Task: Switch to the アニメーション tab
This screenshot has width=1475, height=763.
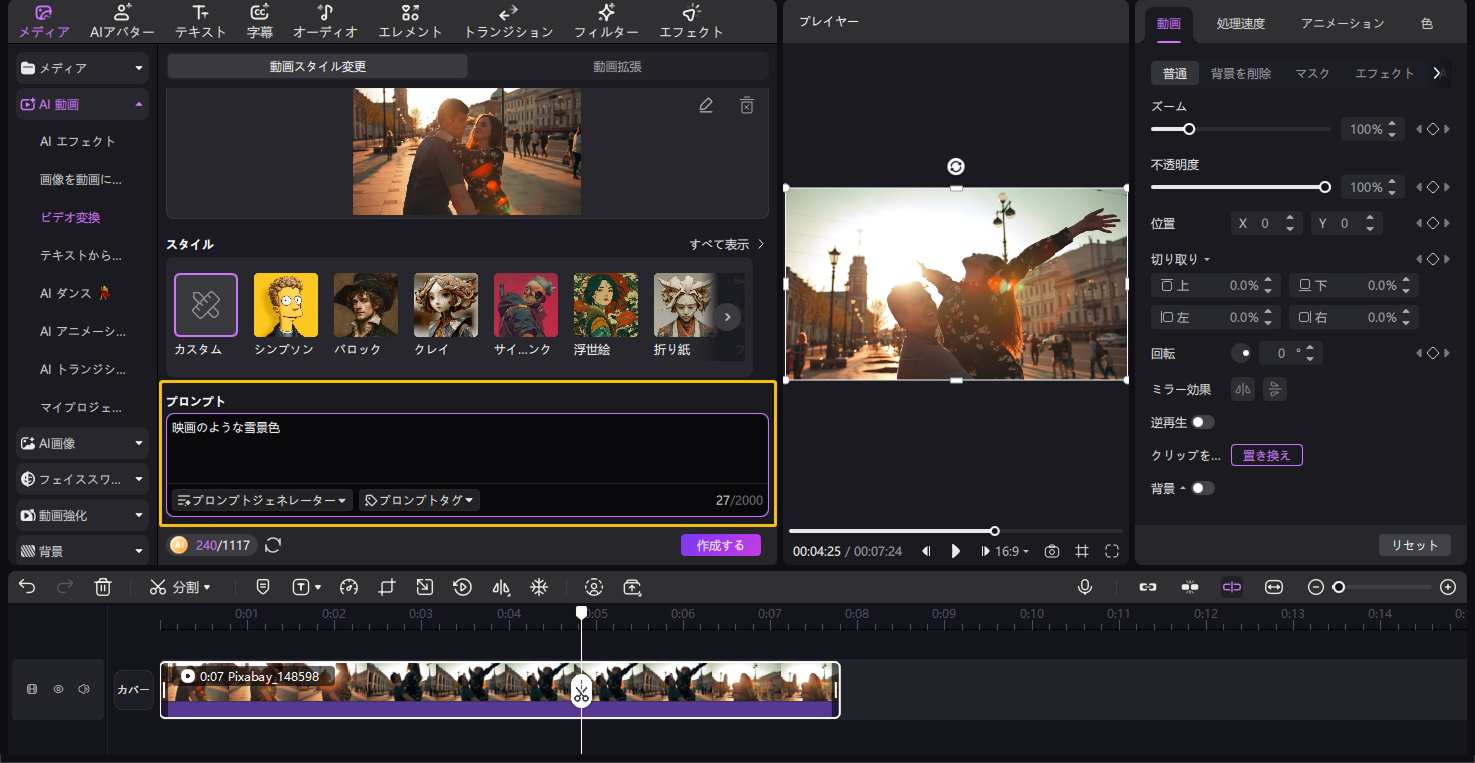Action: (1340, 23)
